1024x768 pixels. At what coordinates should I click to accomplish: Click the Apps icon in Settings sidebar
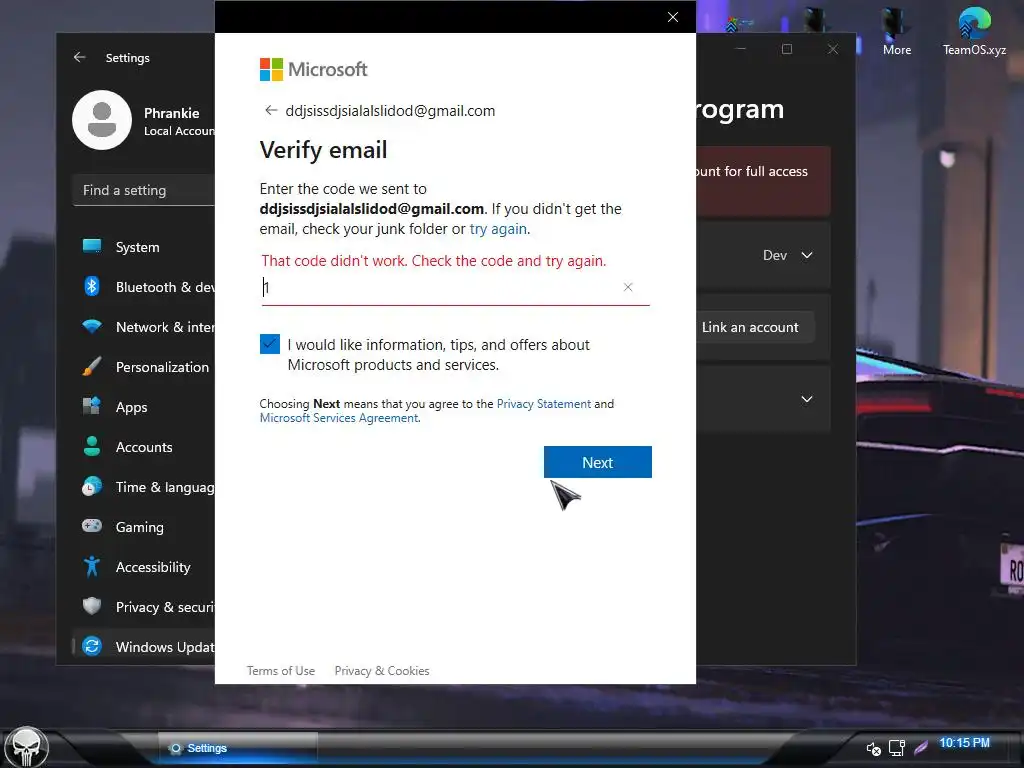click(x=92, y=406)
